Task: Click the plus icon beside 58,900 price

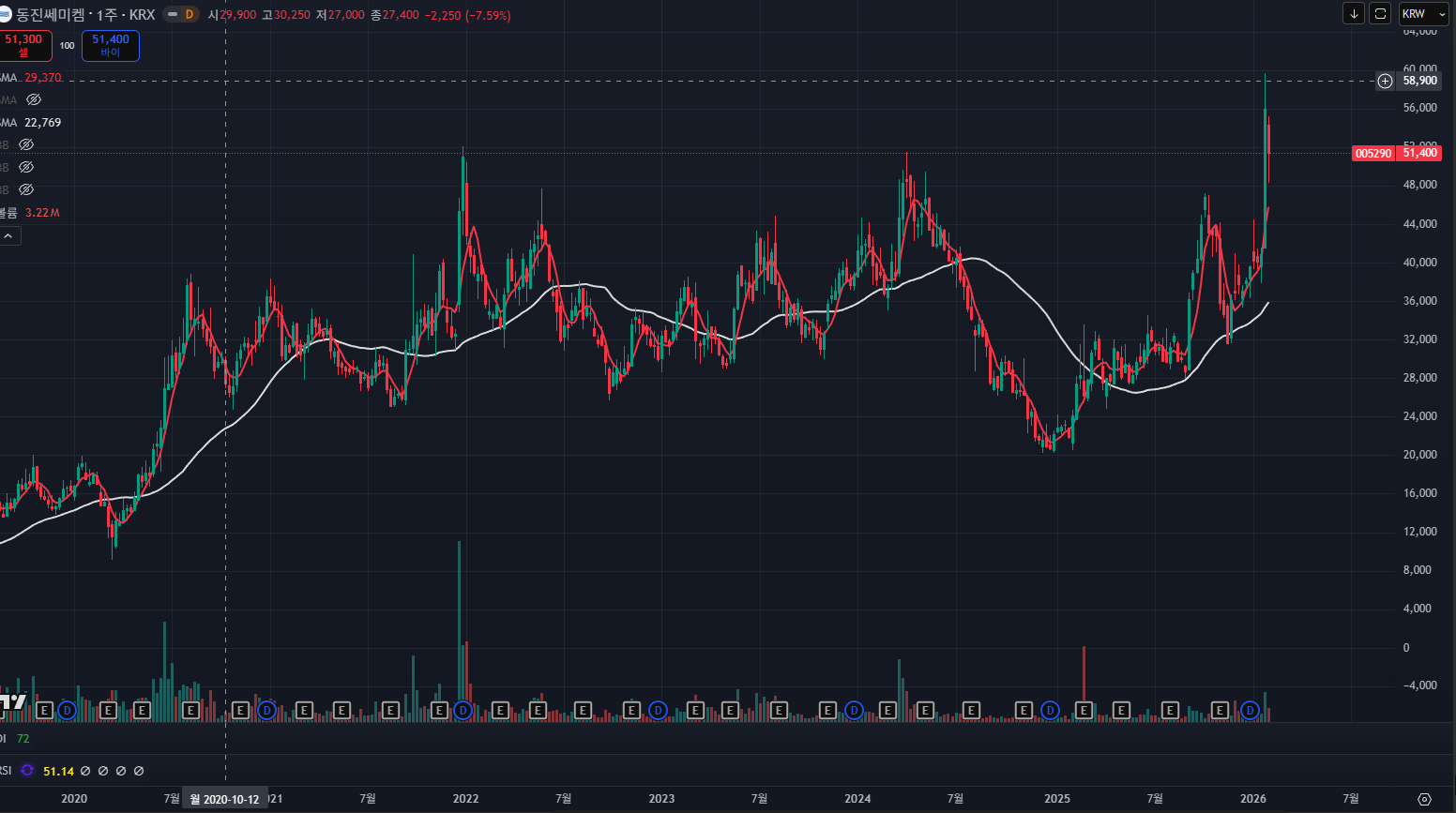Action: [x=1385, y=81]
